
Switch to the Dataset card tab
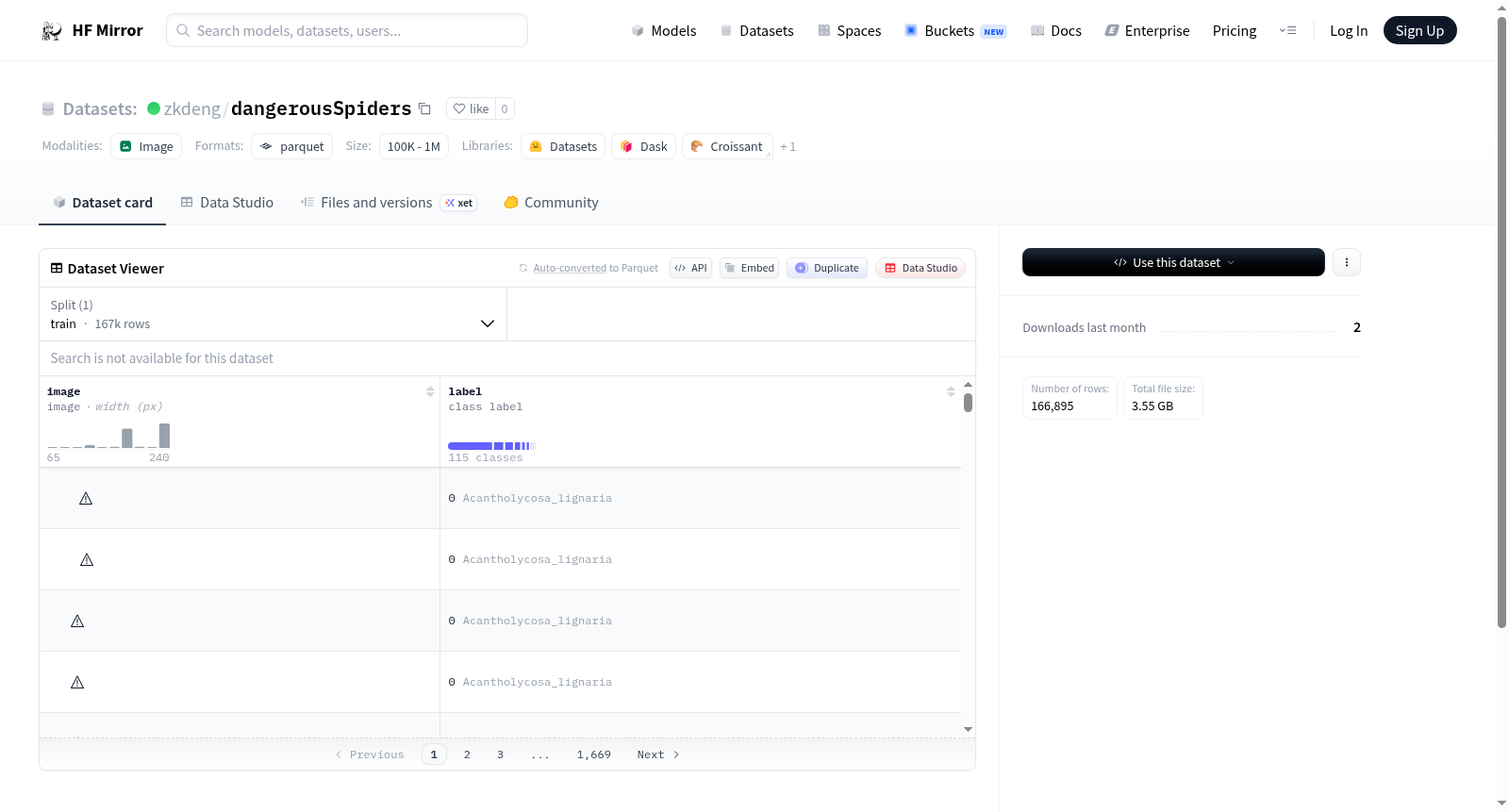tap(103, 202)
